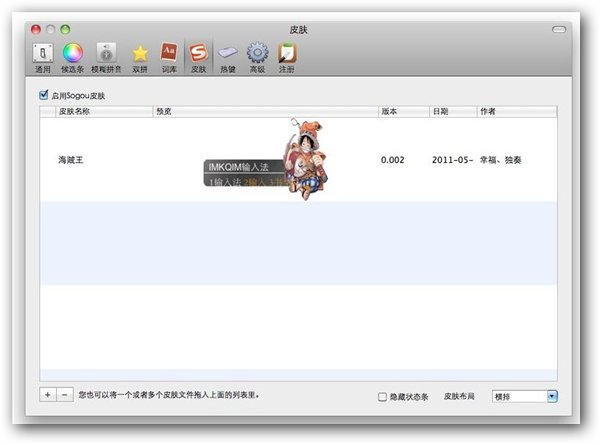Image resolution: width=600 pixels, height=444 pixels.
Task: Click the toolbar toggle pill button in title bar
Action: point(559,29)
